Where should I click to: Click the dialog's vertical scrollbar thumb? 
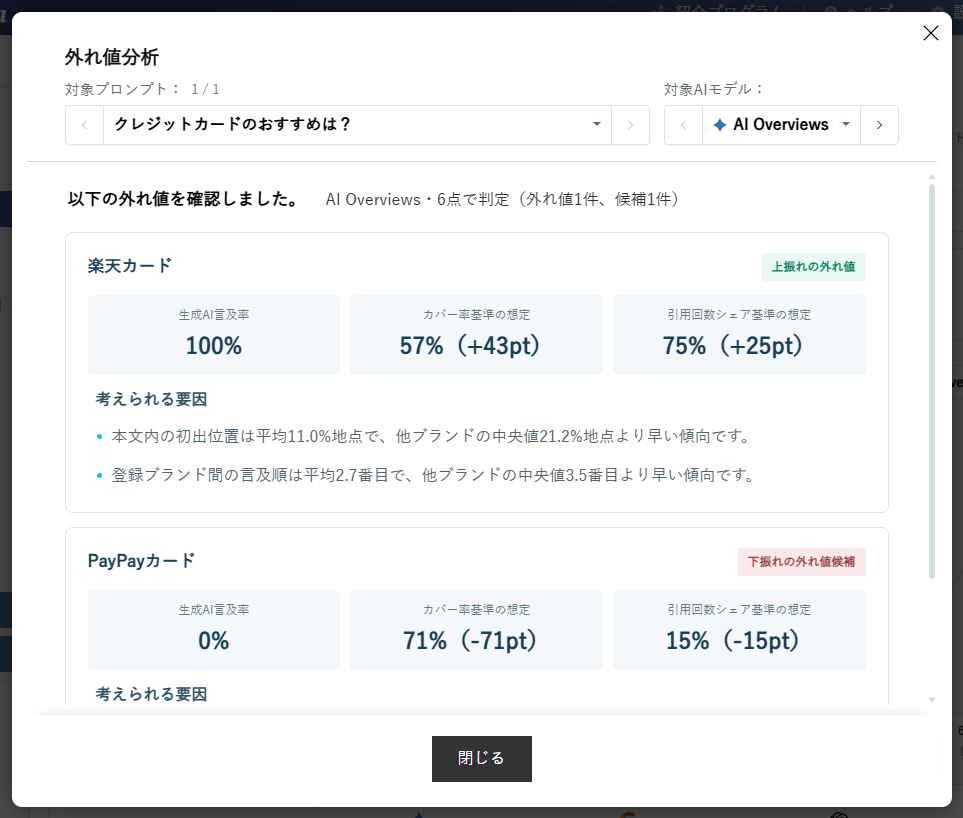932,381
